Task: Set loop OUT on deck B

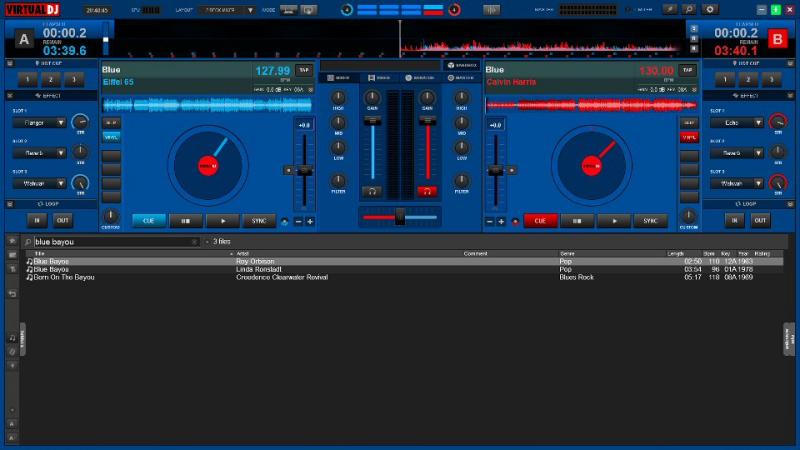Action: tap(760, 220)
